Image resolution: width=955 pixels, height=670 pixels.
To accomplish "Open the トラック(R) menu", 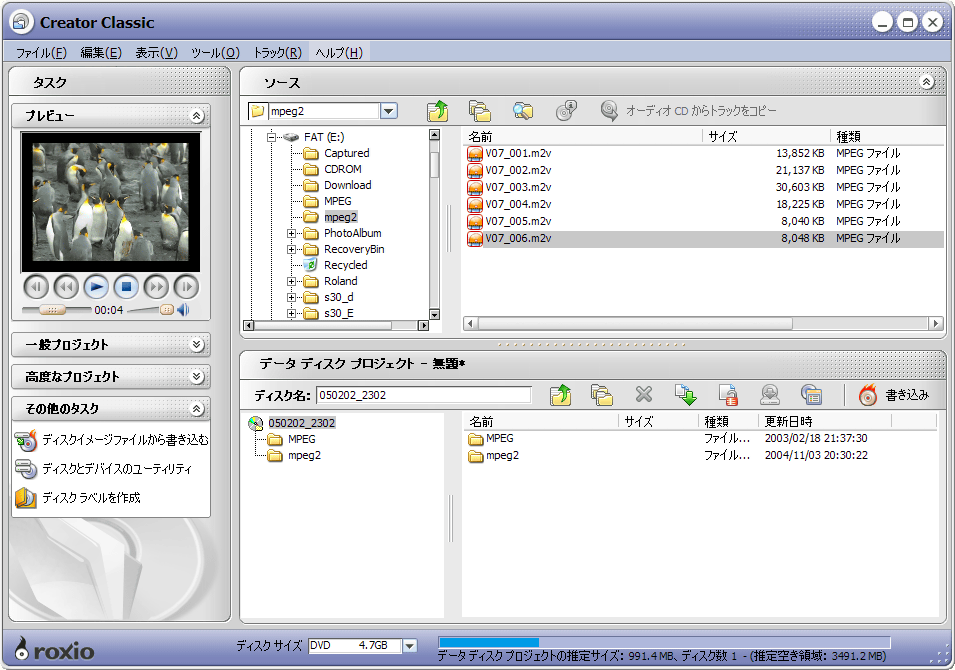I will coord(277,53).
